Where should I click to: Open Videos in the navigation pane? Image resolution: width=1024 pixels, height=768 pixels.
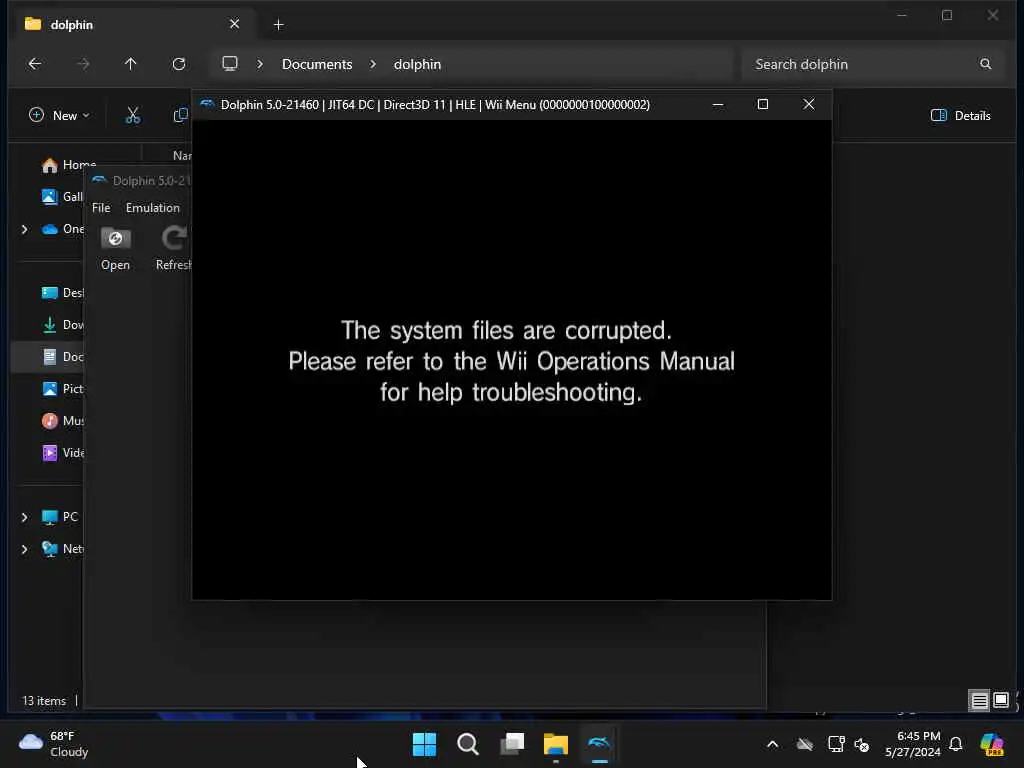point(63,453)
